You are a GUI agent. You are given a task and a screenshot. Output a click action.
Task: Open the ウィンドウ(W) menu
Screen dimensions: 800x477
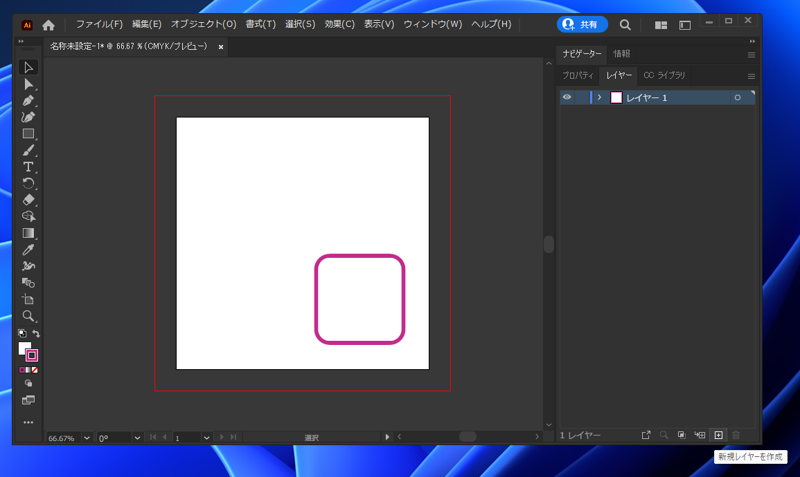point(433,24)
